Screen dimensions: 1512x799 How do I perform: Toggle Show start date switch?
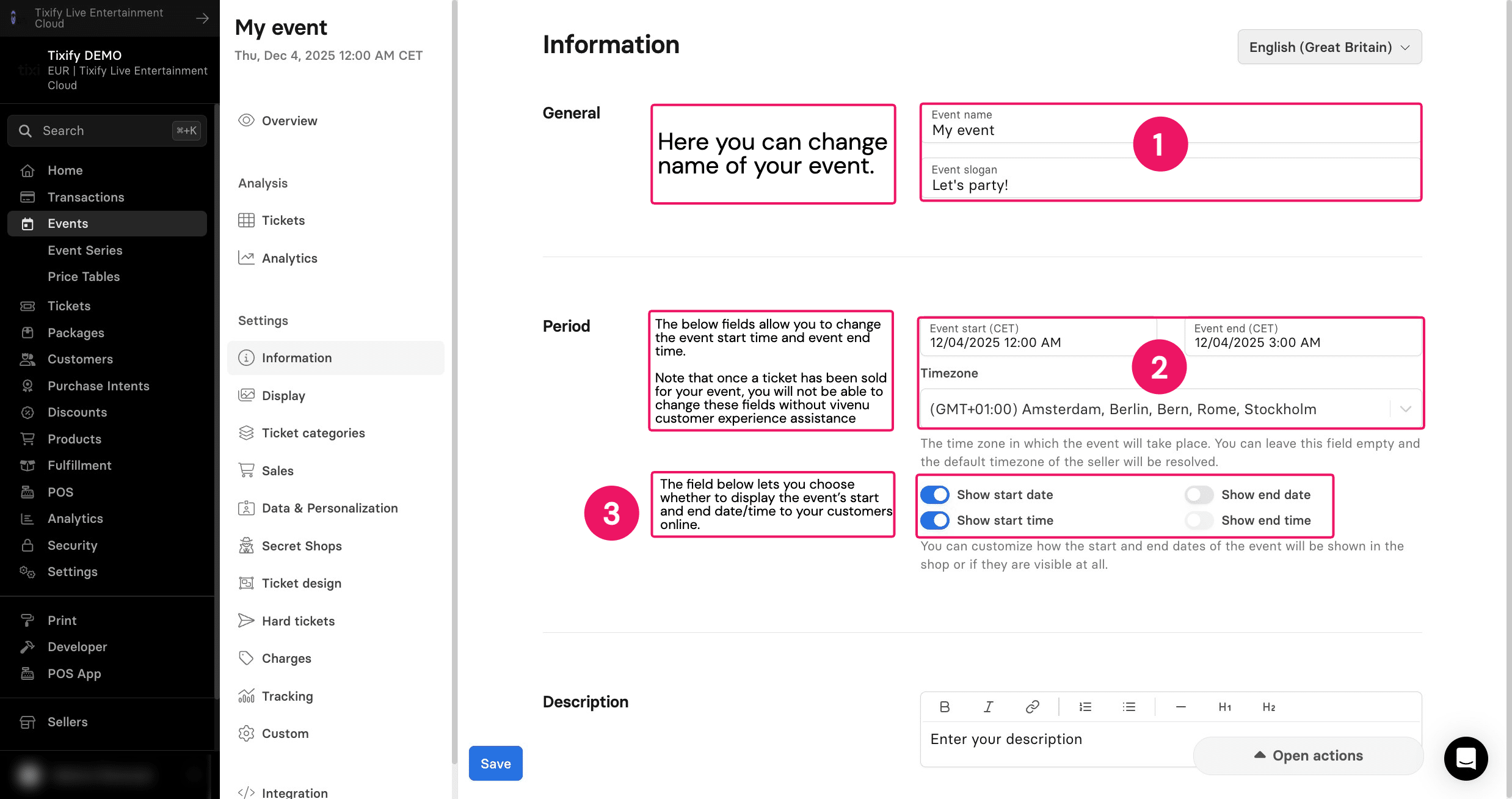[935, 494]
